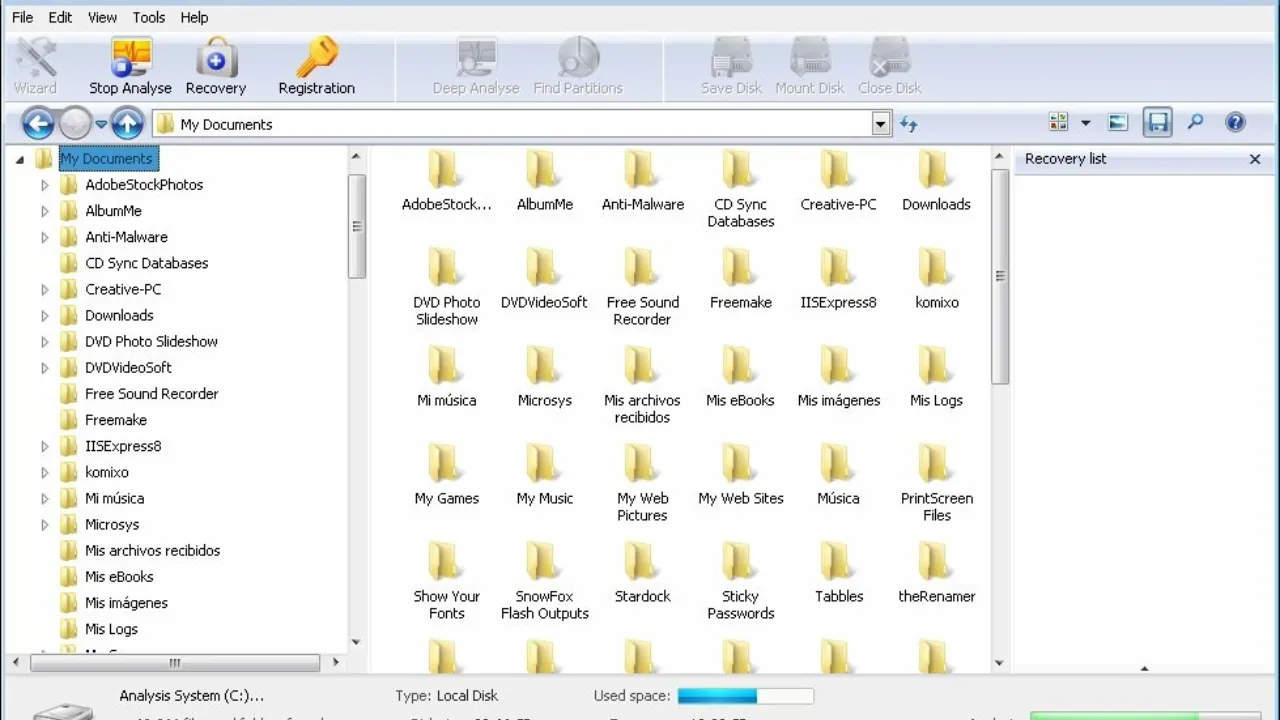Click Stop Analyse toolbar button
Viewport: 1280px width, 720px height.
click(130, 66)
